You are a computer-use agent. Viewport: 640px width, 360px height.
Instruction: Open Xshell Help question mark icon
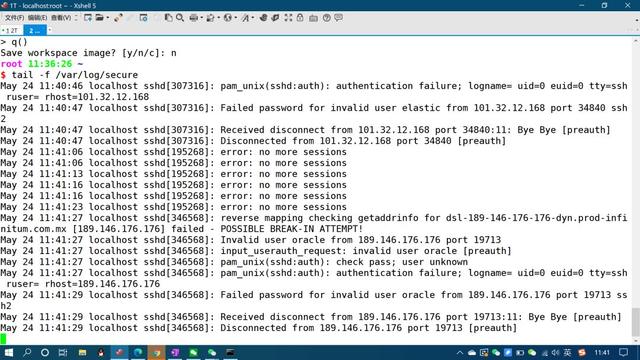(327, 18)
